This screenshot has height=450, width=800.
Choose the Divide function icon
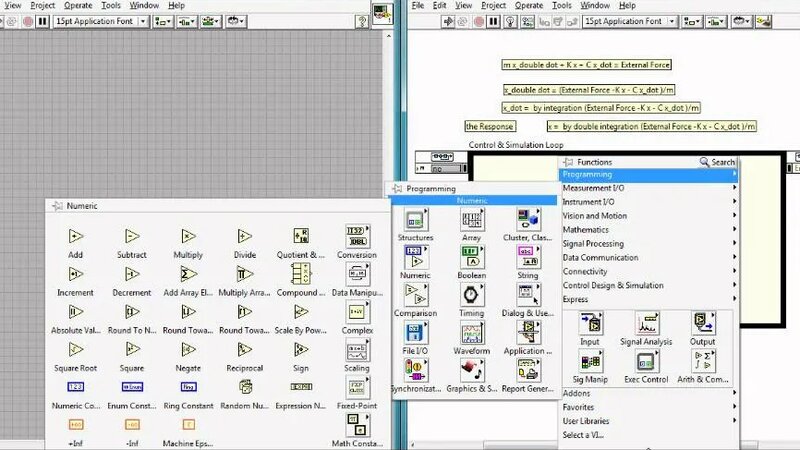point(244,236)
